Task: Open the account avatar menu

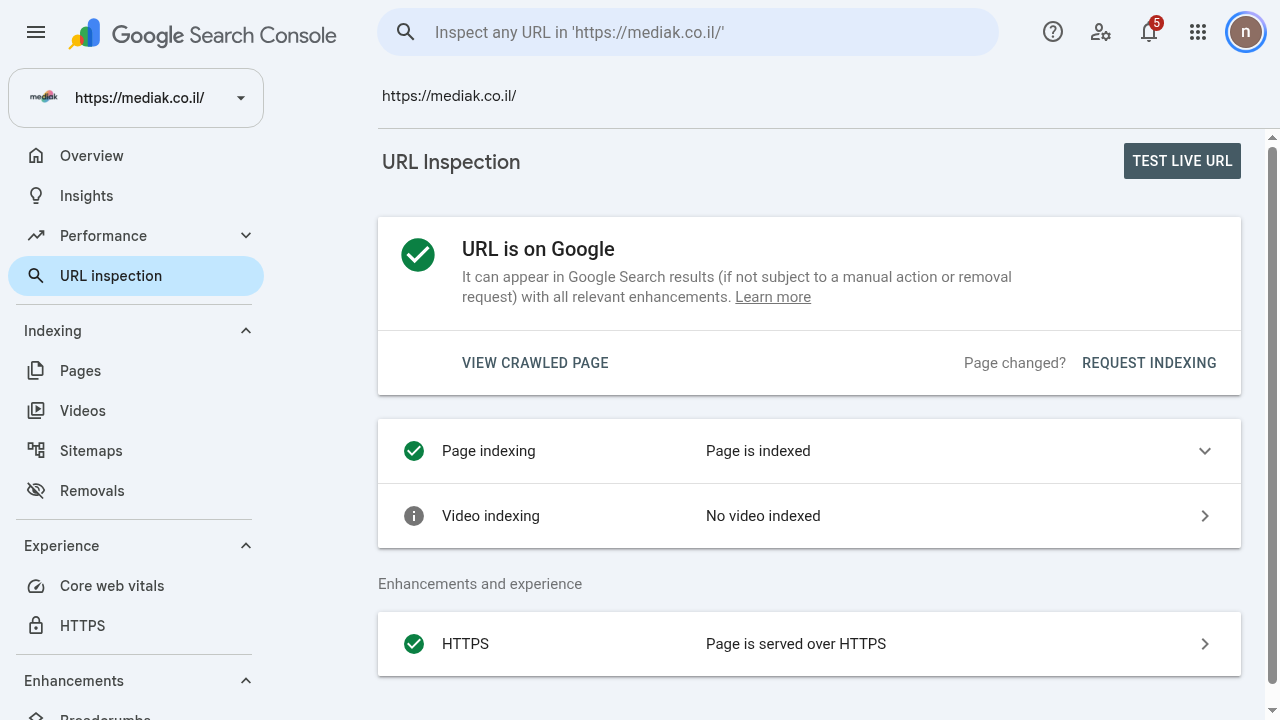Action: click(1246, 32)
